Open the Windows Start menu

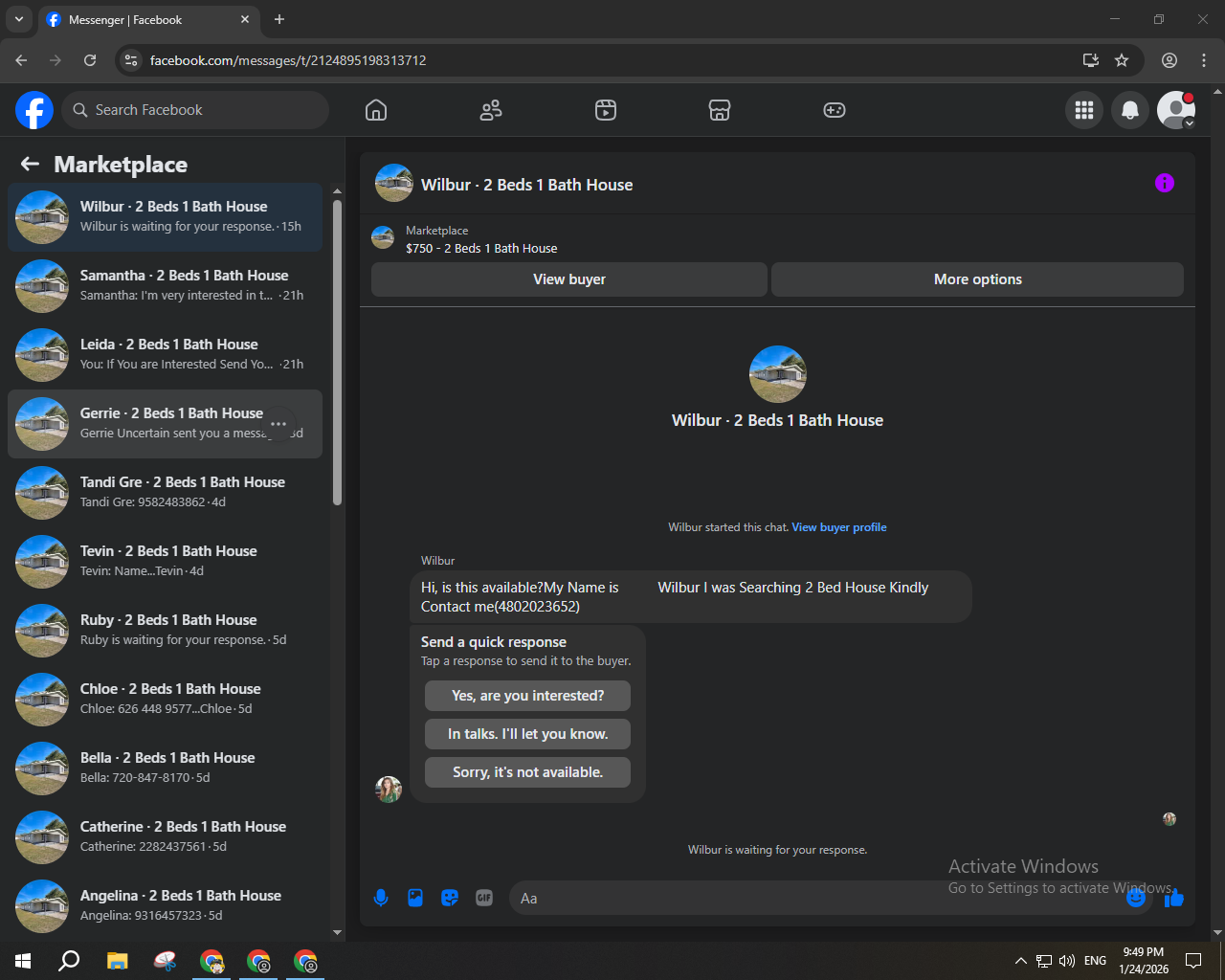point(23,961)
